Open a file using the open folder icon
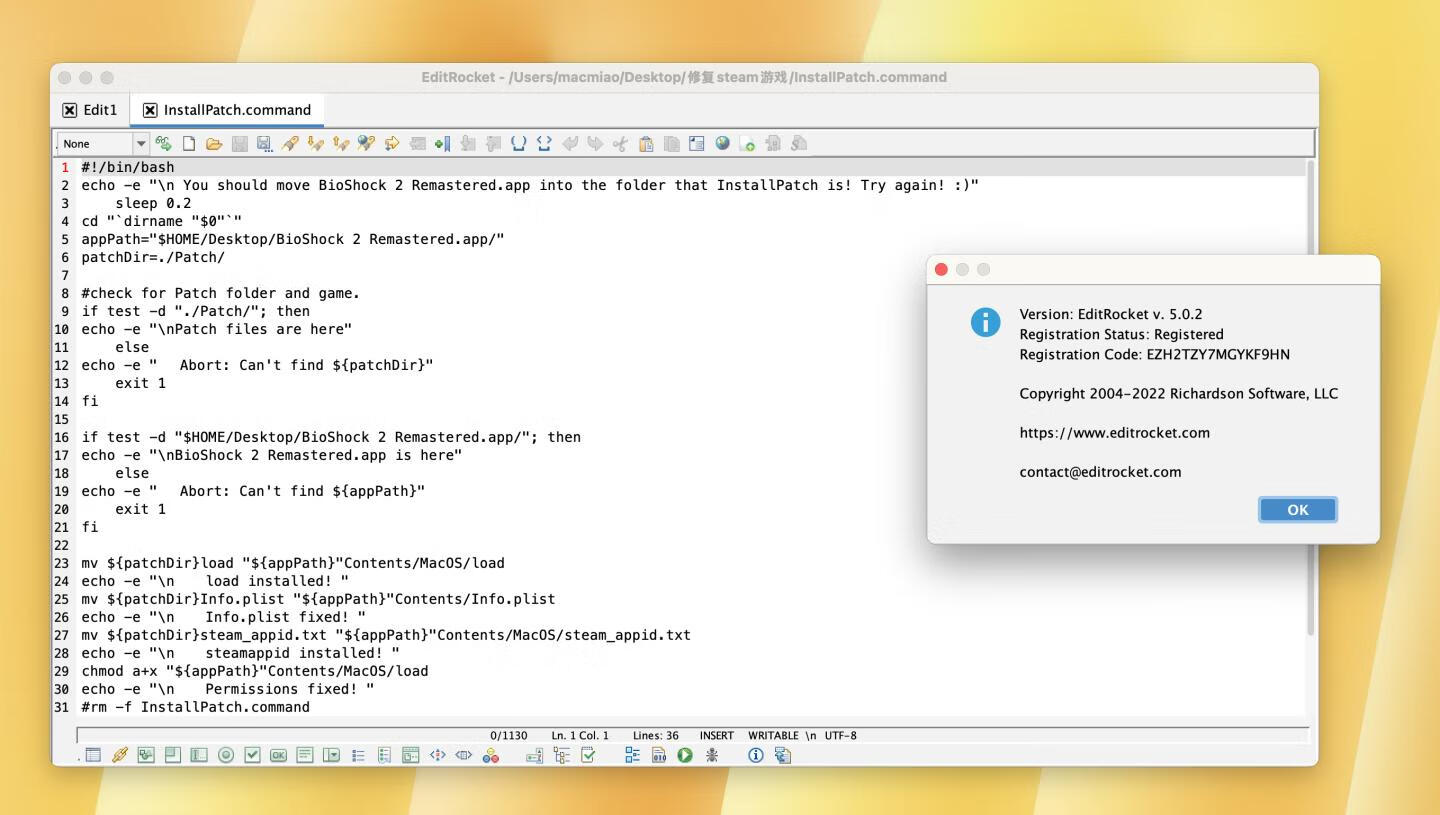 [214, 143]
